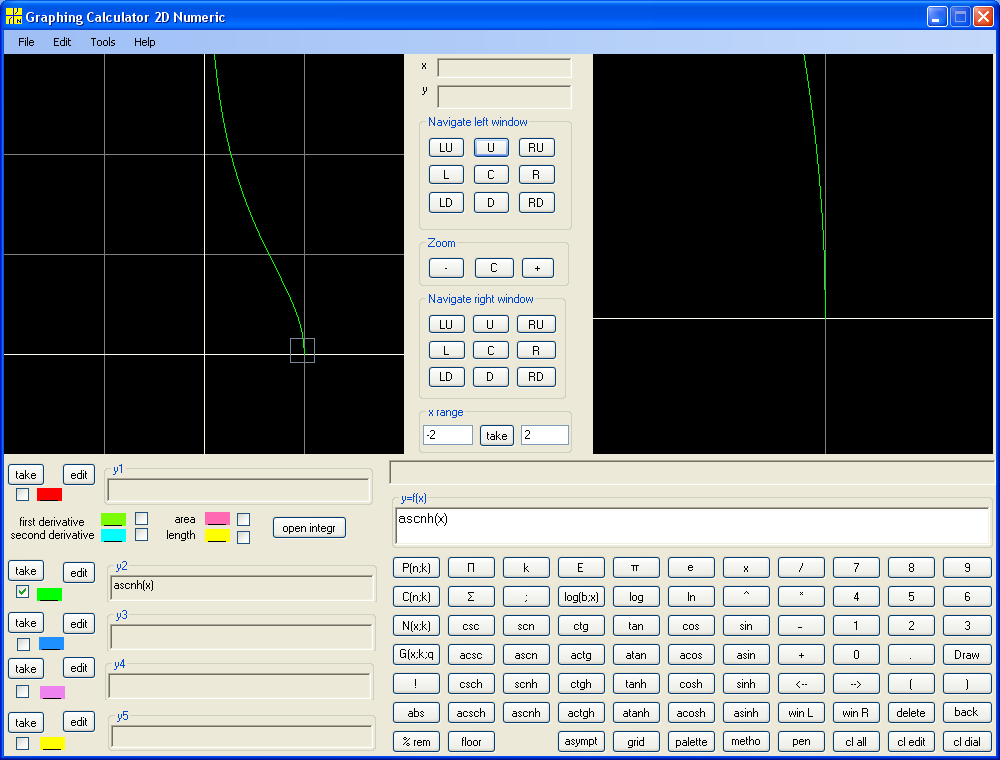Click take button in x range

(497, 435)
